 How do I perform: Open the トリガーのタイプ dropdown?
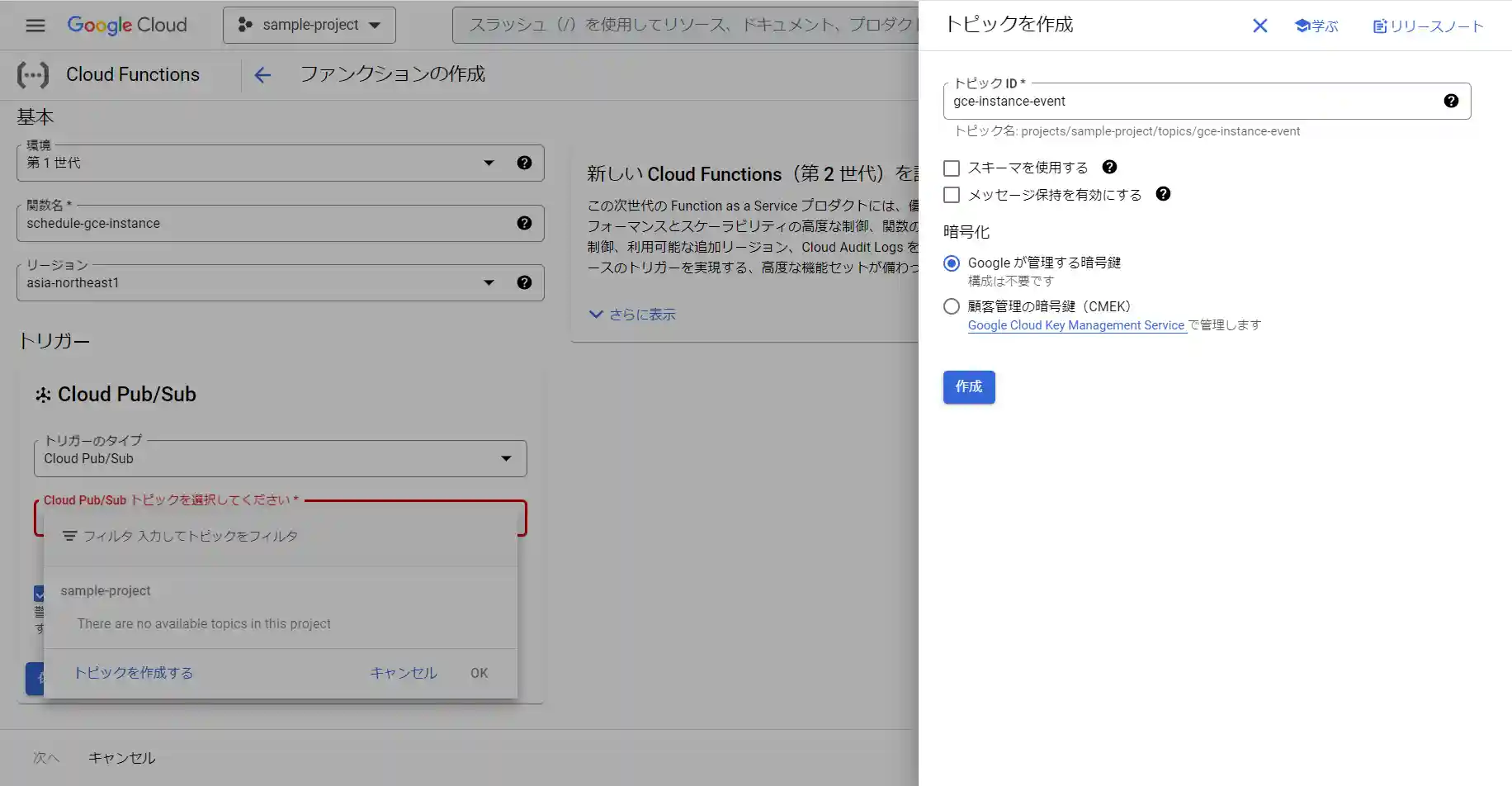(x=280, y=458)
